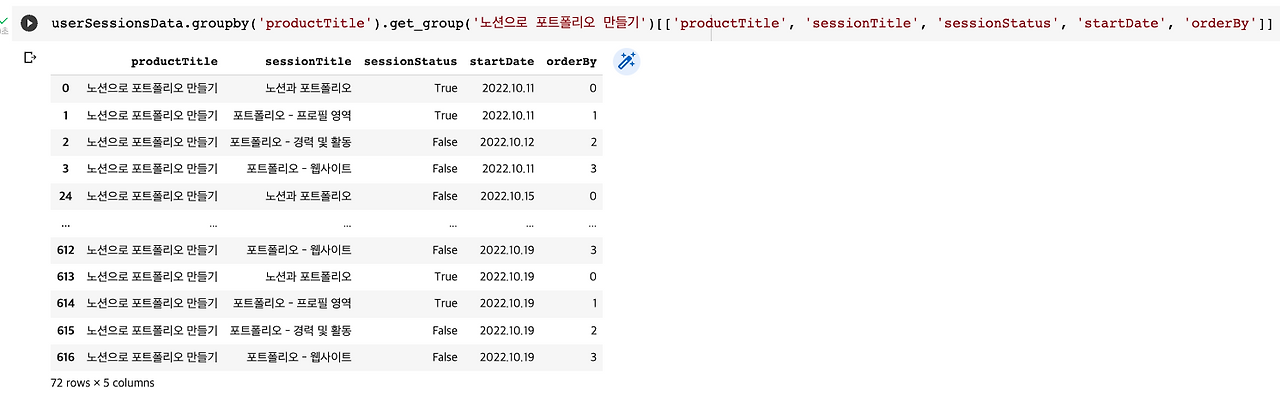The width and height of the screenshot is (1280, 395).
Task: Select the productTitle column header
Action: pos(174,61)
